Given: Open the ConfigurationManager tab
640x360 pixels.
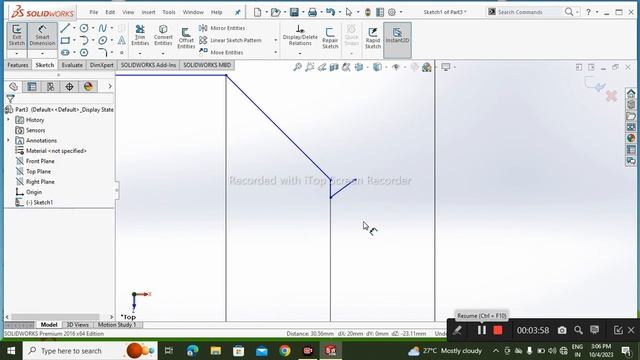Looking at the screenshot, I should click(x=51, y=87).
